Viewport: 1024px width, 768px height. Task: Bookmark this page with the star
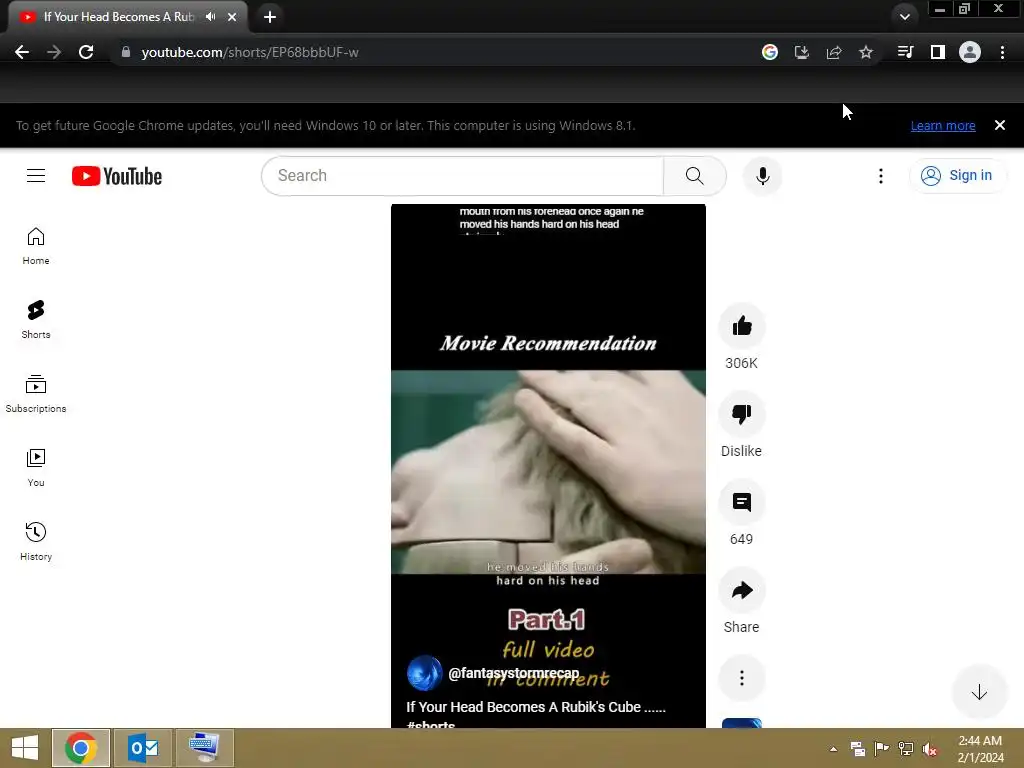point(865,52)
